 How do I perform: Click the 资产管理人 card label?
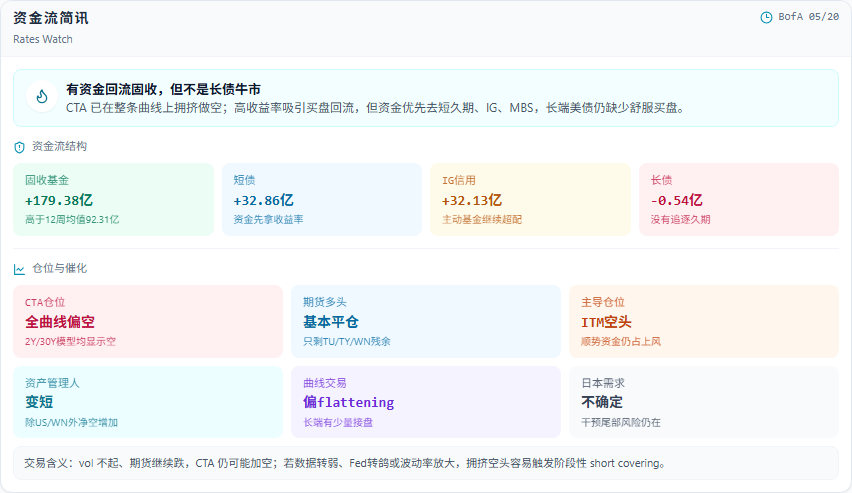pyautogui.click(x=52, y=383)
